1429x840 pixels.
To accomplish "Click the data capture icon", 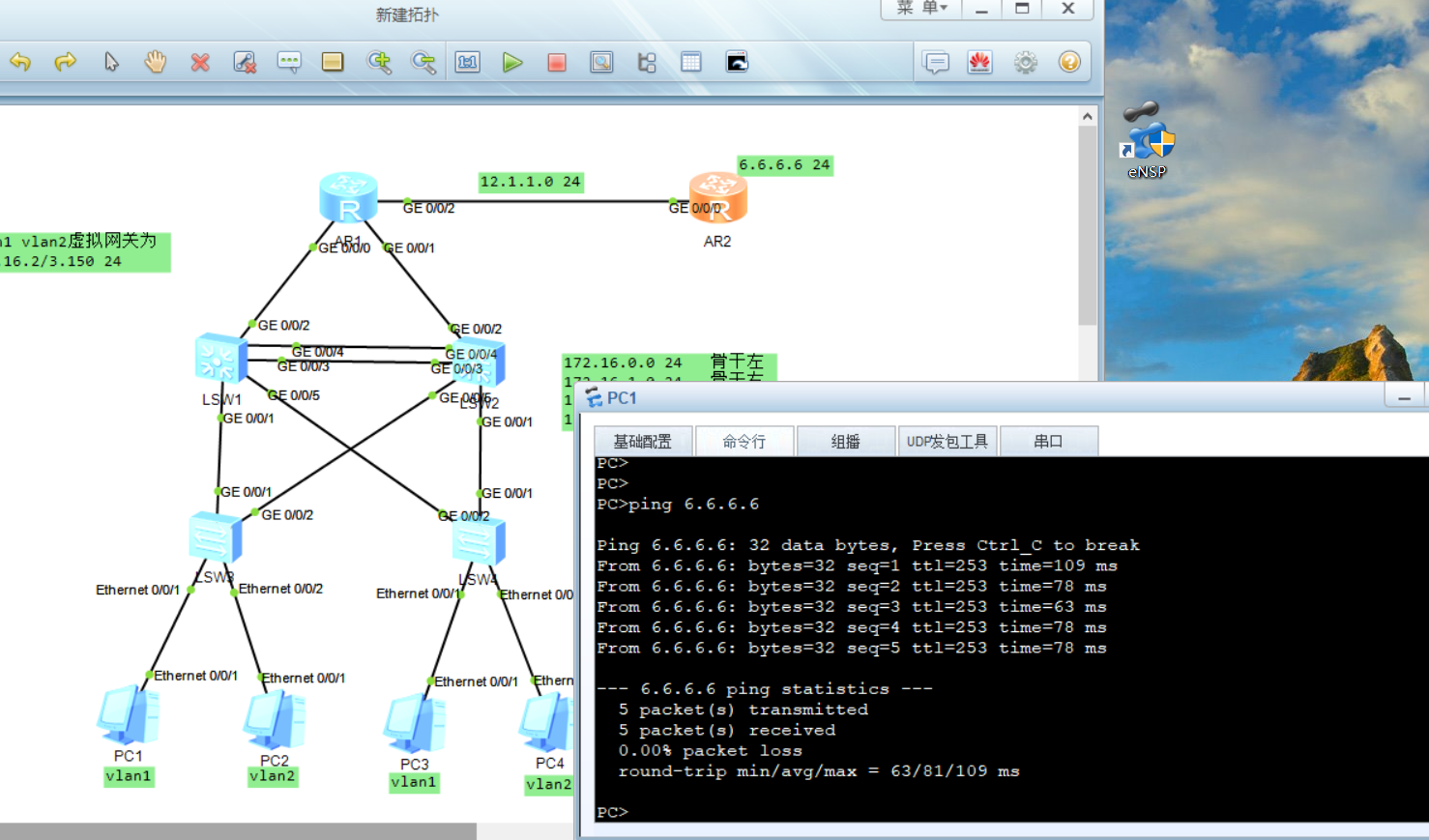I will [x=601, y=63].
